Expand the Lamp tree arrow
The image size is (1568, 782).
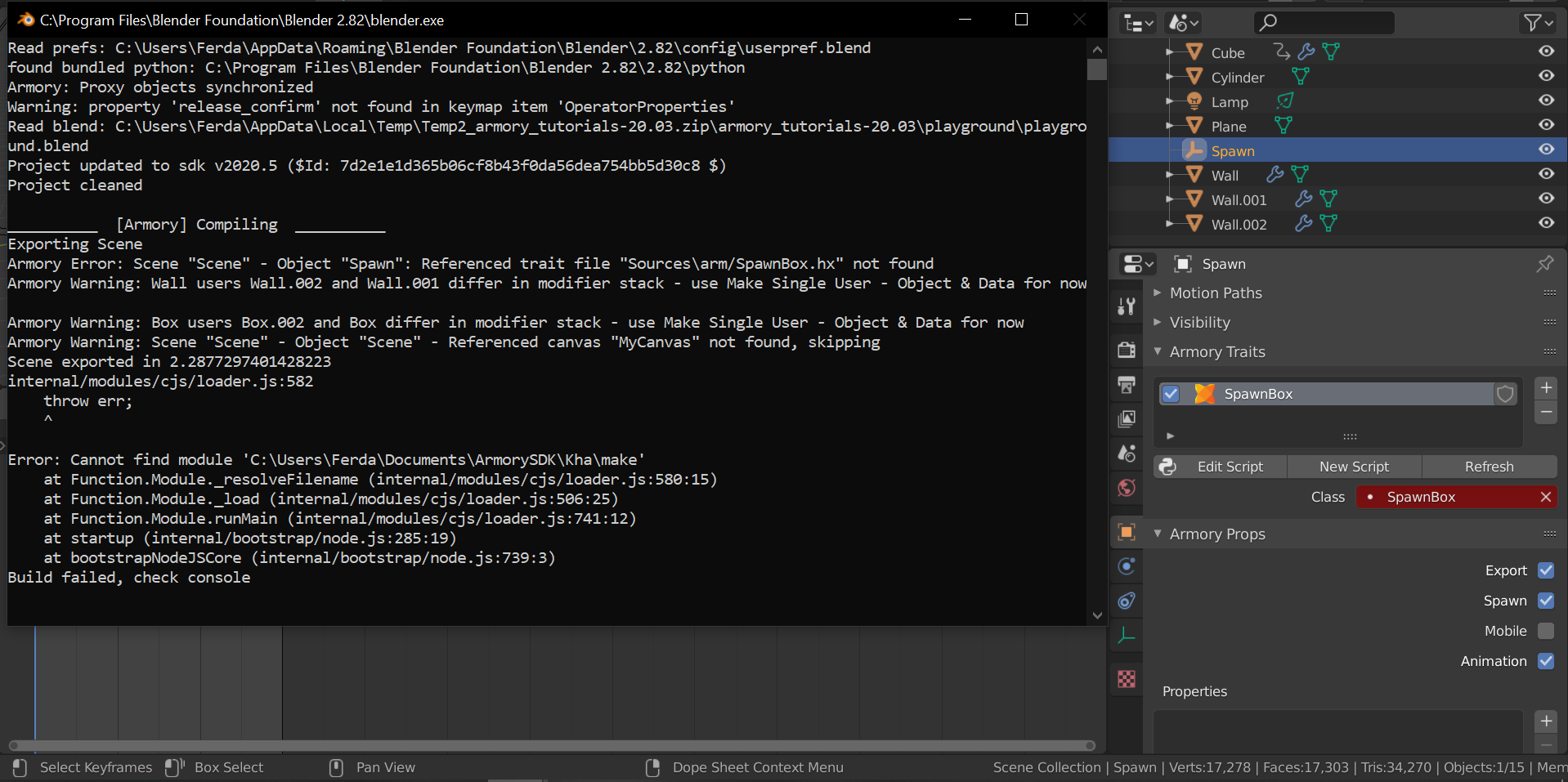pos(1170,101)
